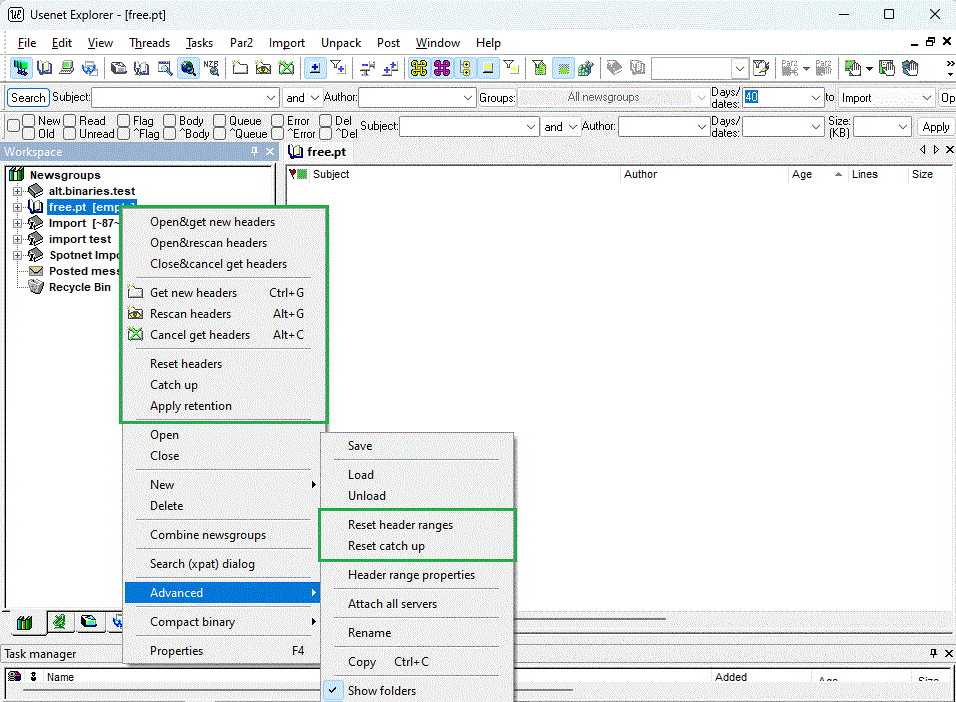The height and width of the screenshot is (702, 956).
Task: Open the Days/dates dropdown showing 40
Action: (814, 97)
